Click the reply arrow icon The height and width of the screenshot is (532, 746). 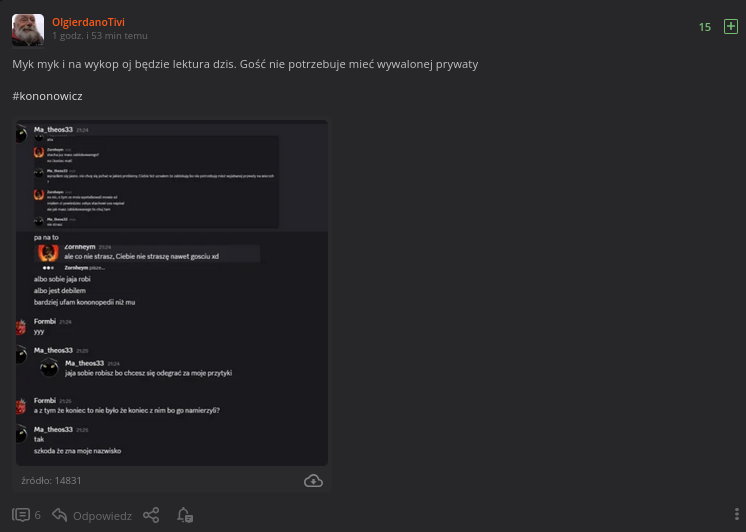click(60, 515)
